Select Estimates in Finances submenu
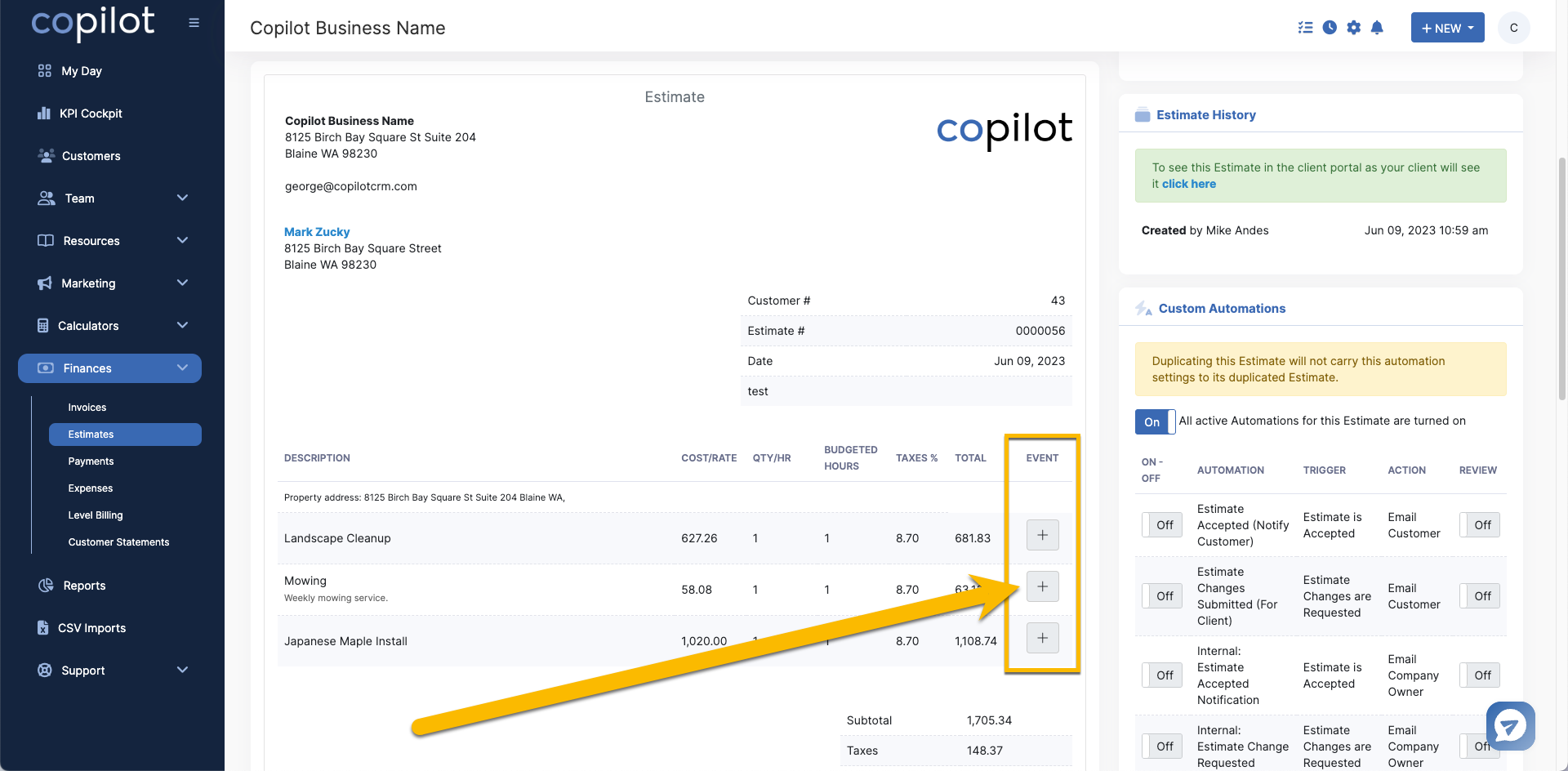Viewport: 1568px width, 771px height. click(x=125, y=435)
